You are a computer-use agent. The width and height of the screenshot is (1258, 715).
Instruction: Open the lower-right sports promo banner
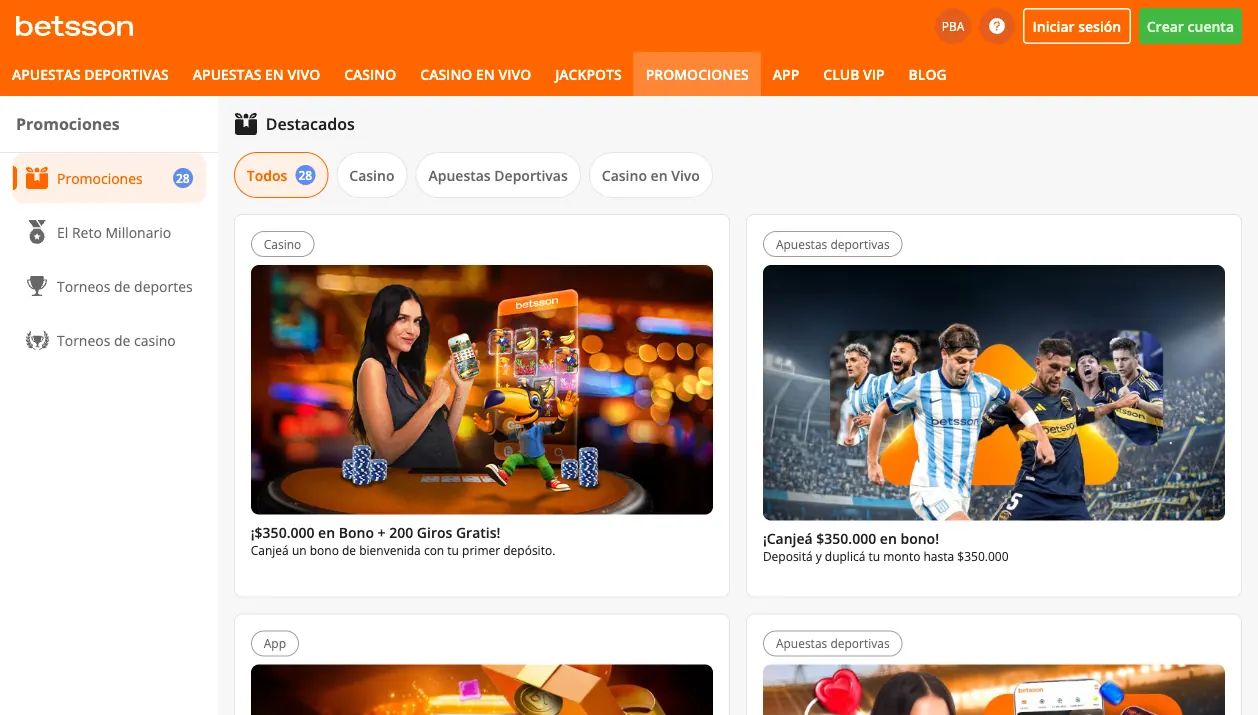(x=994, y=690)
